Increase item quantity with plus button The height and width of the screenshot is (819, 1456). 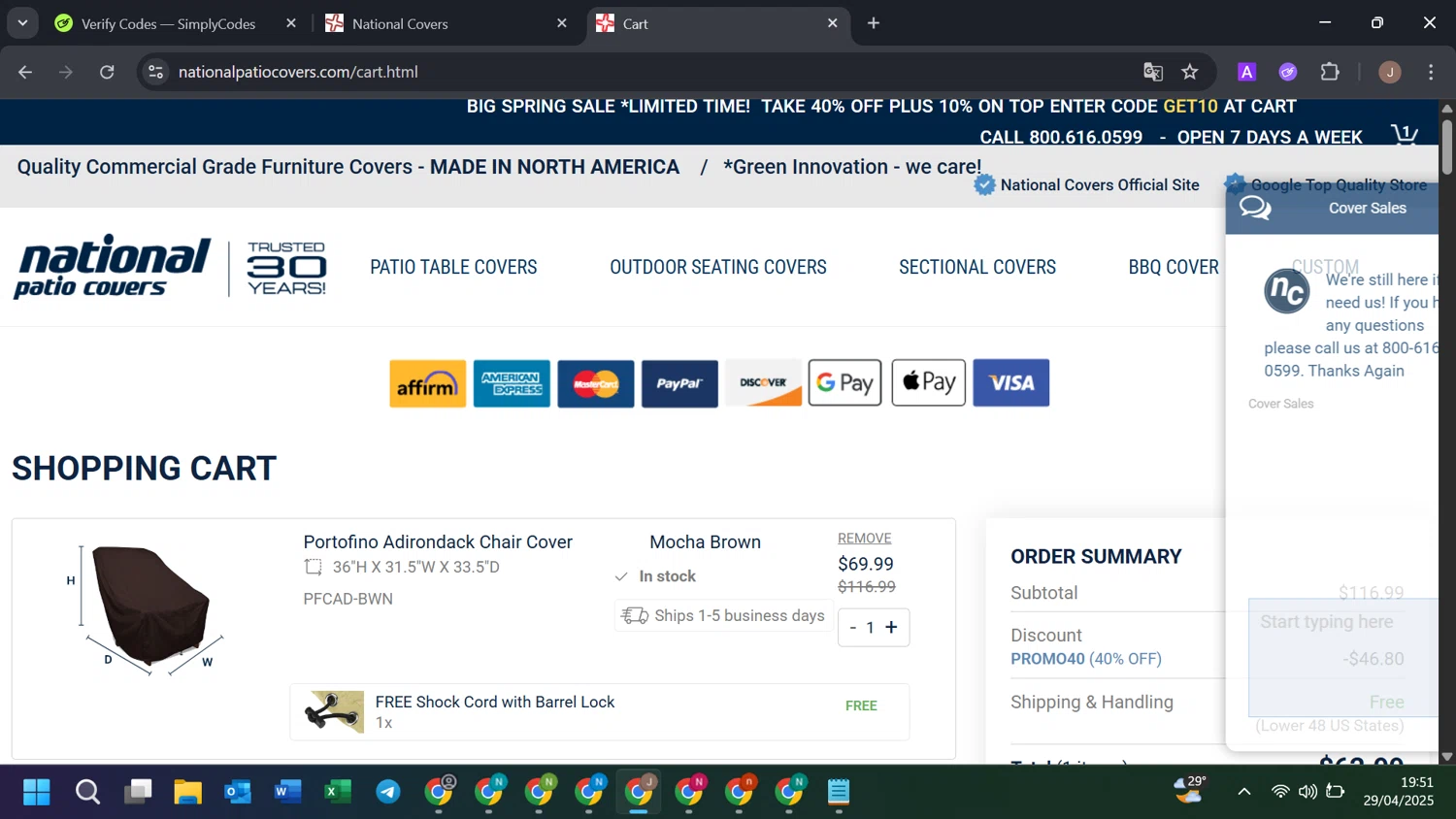click(x=891, y=628)
